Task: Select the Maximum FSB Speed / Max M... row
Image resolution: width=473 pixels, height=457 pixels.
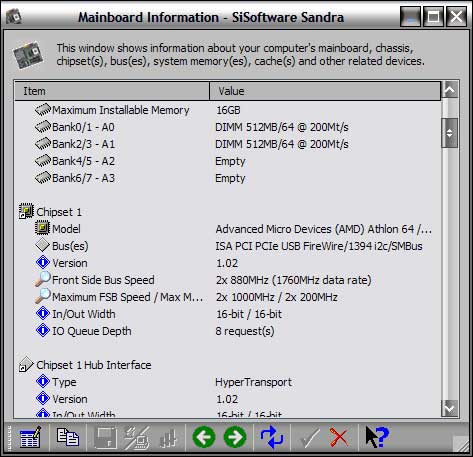Action: [x=228, y=297]
